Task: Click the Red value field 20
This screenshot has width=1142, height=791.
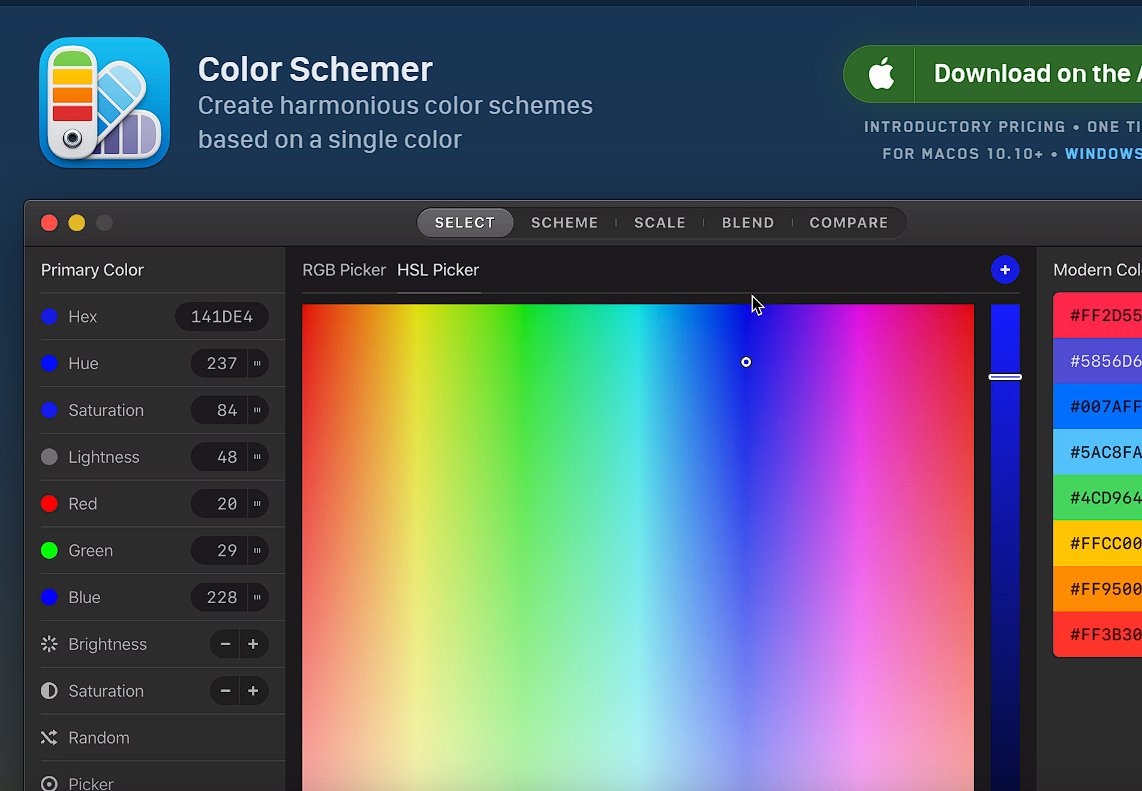Action: pos(221,503)
